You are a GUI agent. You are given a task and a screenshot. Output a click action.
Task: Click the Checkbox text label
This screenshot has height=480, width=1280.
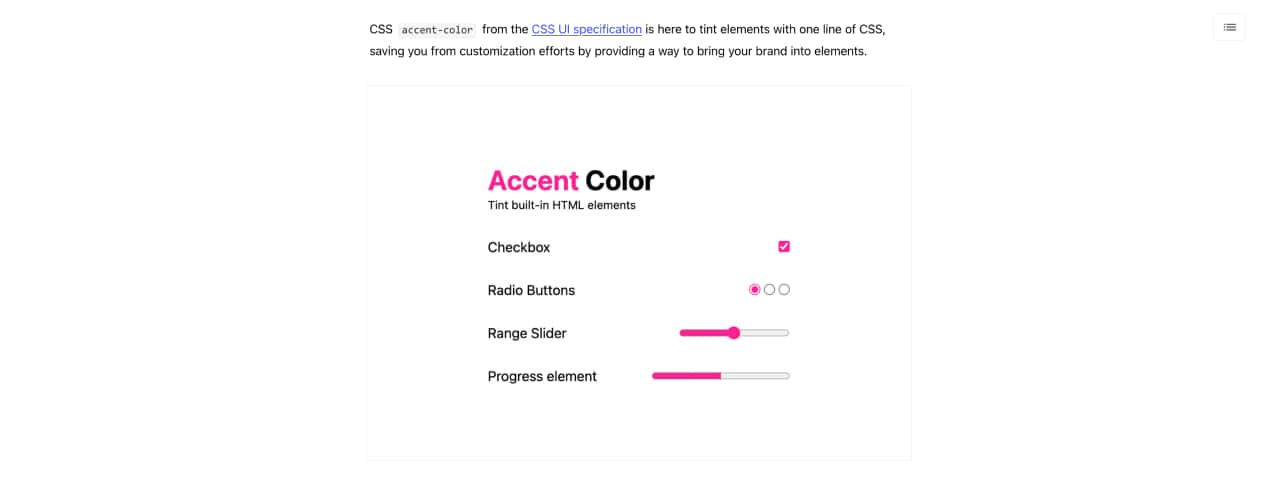(519, 247)
